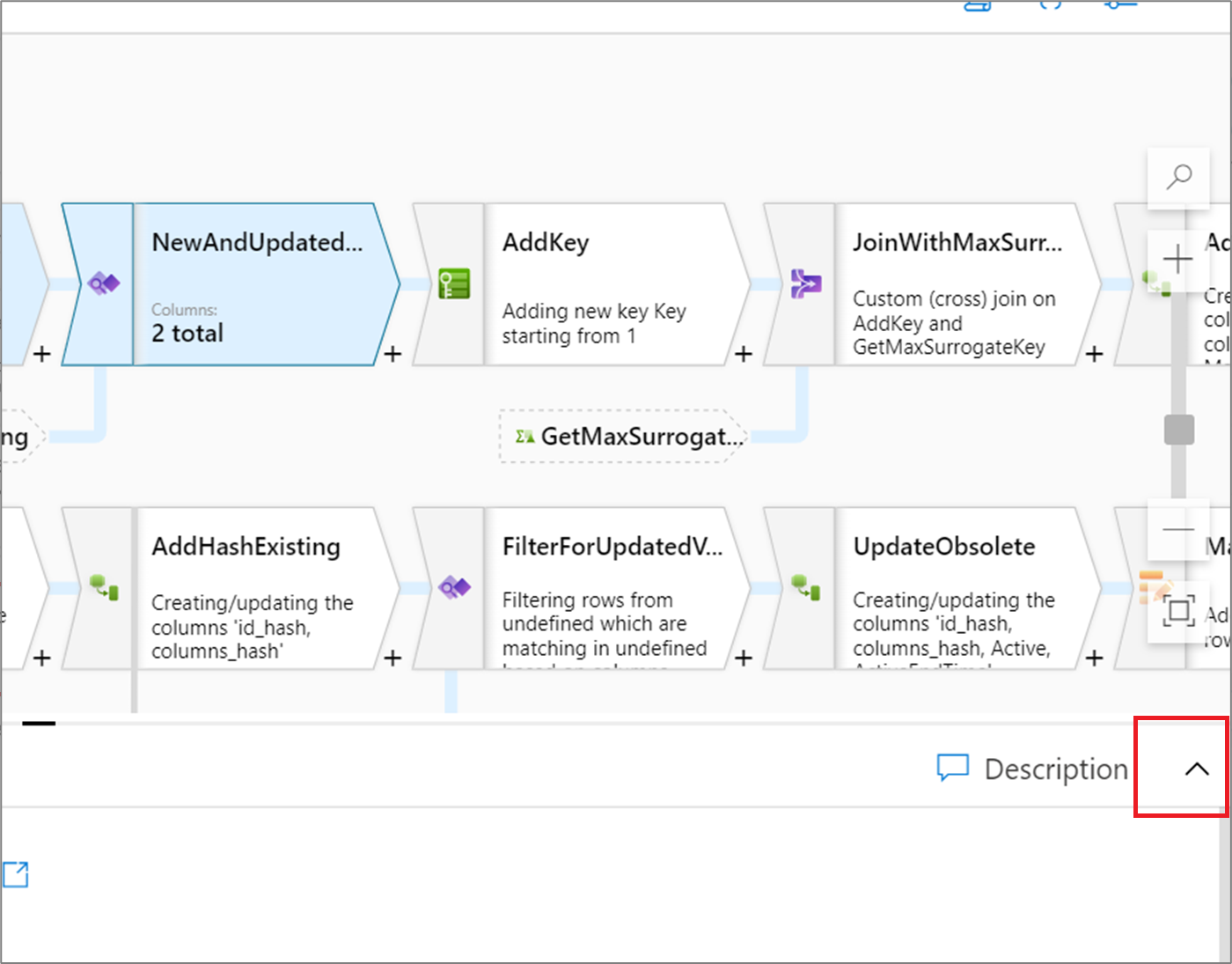Click the FilterForUpdatedV filter icon

[x=454, y=587]
